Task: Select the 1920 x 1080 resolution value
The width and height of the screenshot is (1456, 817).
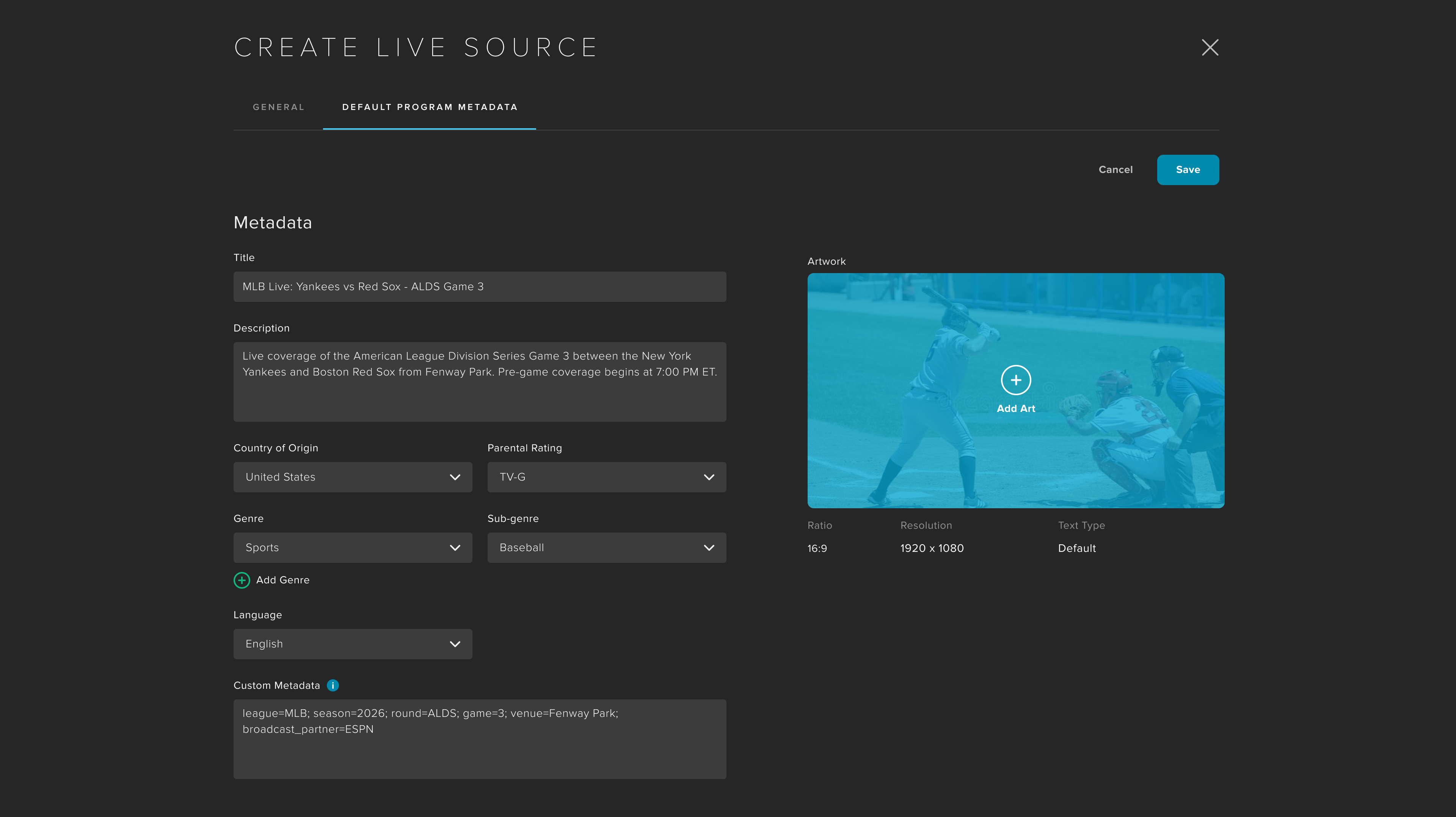Action: coord(932,548)
